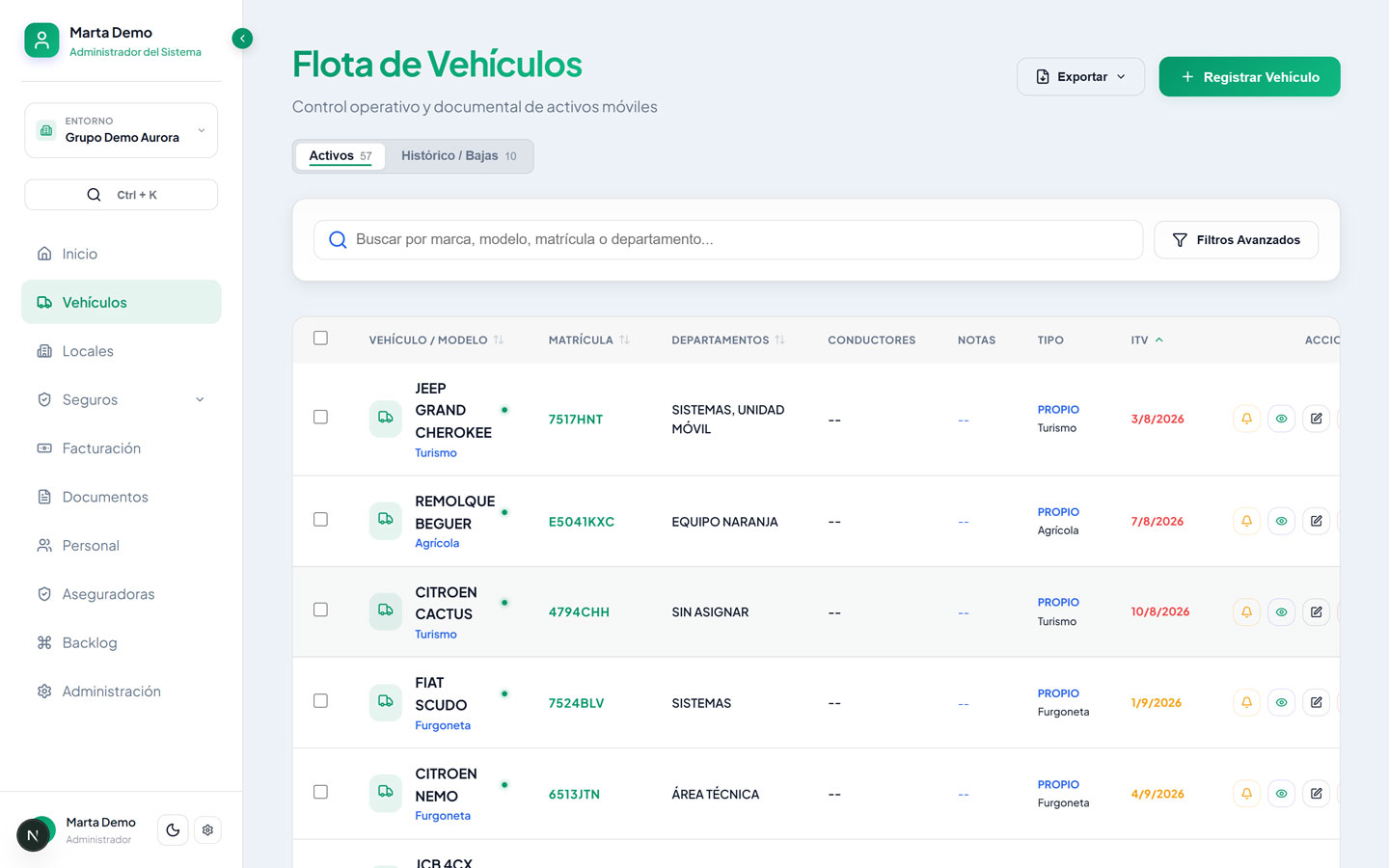Open Backlog in the sidebar
Image resolution: width=1389 pixels, height=868 pixels.
pyautogui.click(x=122, y=642)
